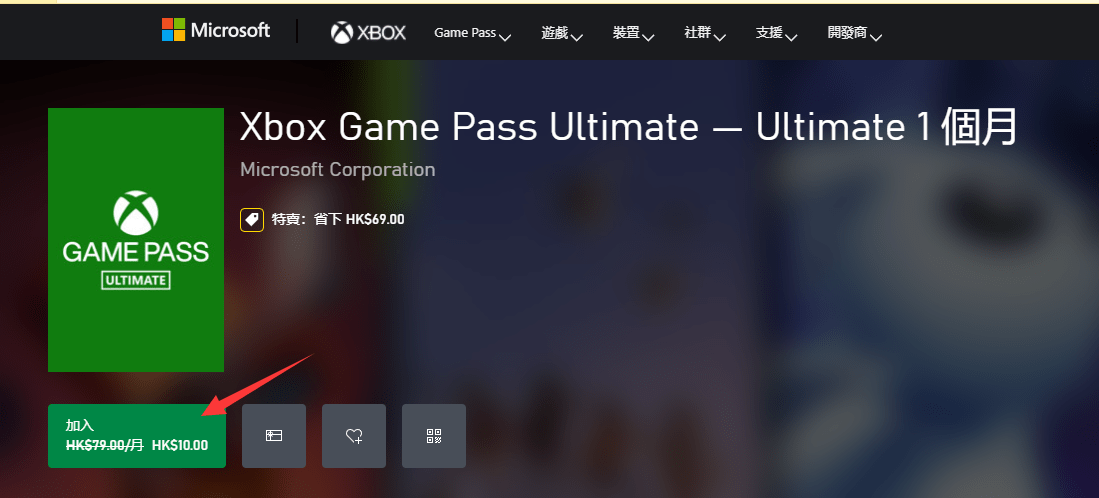The width and height of the screenshot is (1099, 498).
Task: Select the 開發商 menu label
Action: (847, 33)
